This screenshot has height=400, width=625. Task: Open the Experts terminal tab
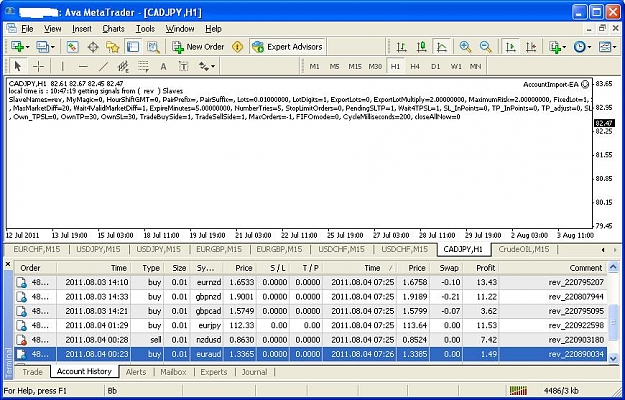214,372
